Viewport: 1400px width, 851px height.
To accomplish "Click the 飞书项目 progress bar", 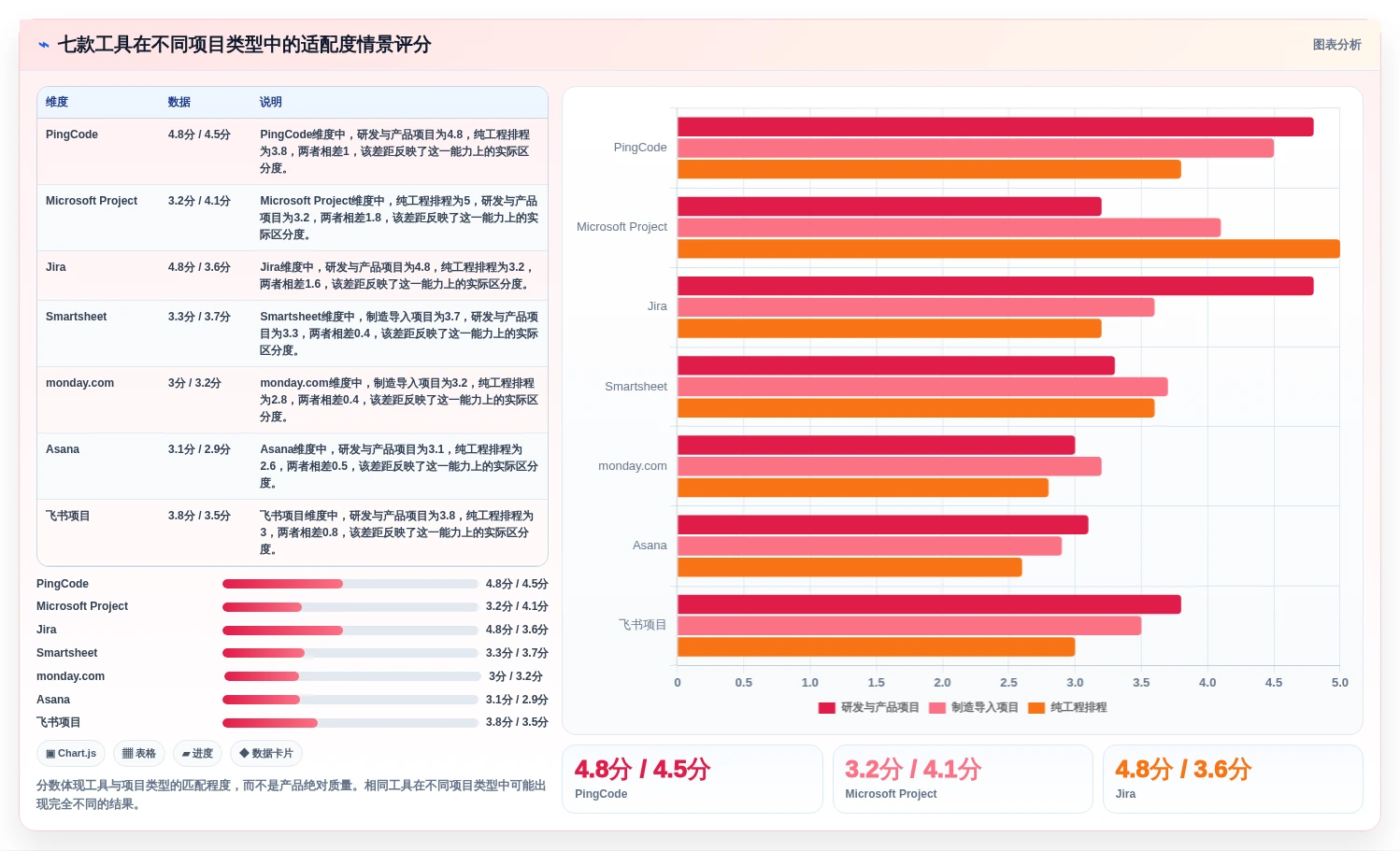I will 350,723.
